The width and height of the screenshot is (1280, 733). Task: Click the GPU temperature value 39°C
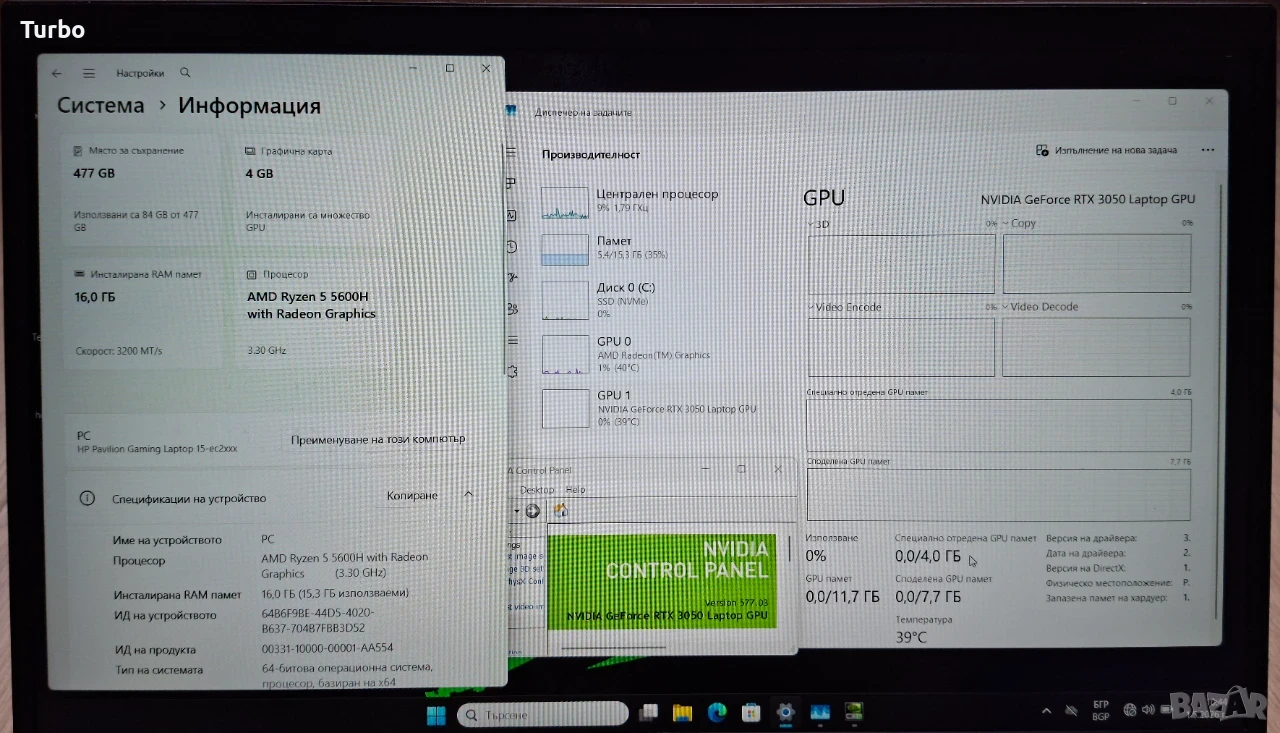911,637
